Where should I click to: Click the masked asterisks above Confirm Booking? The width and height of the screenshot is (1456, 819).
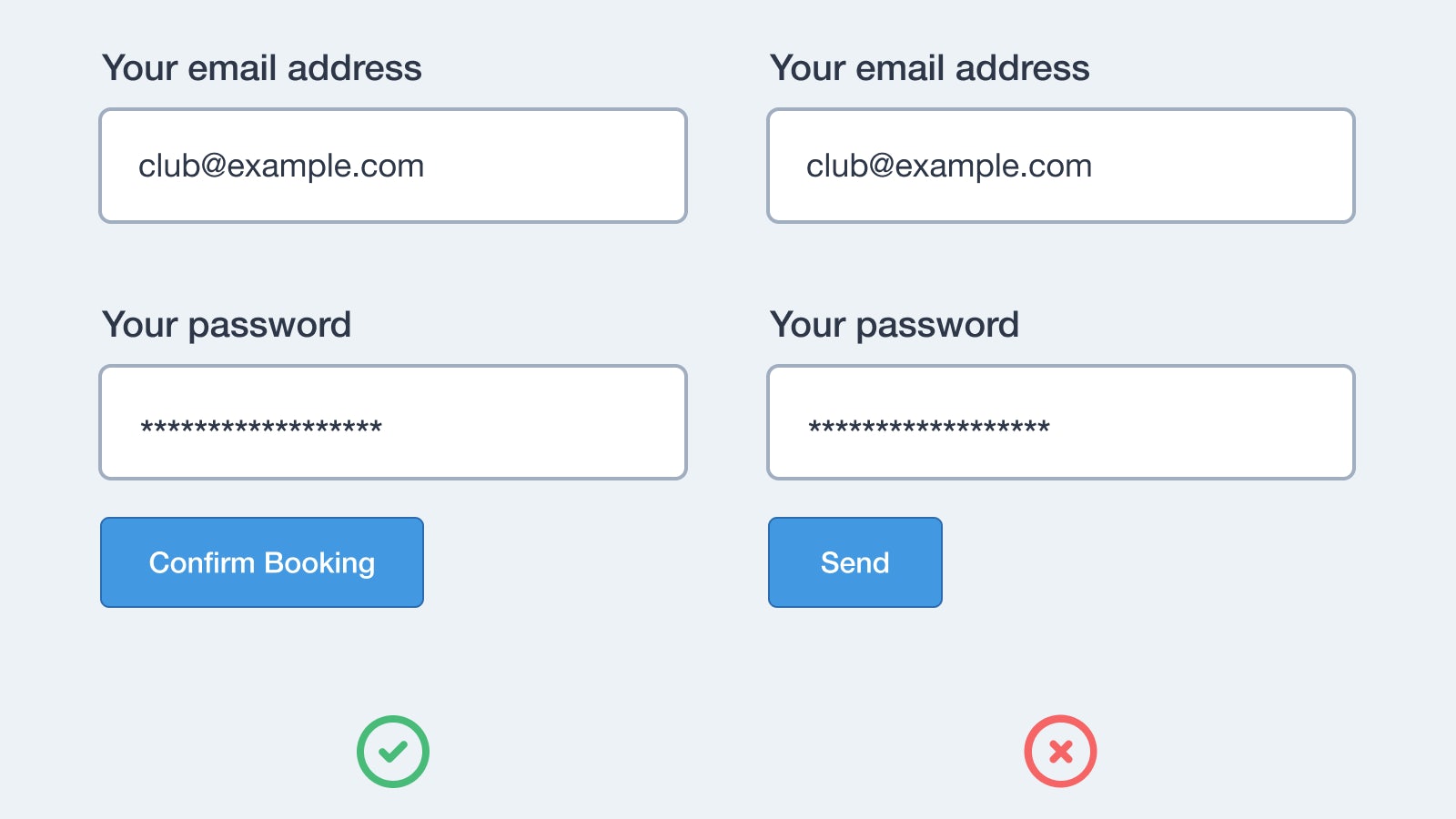[261, 426]
